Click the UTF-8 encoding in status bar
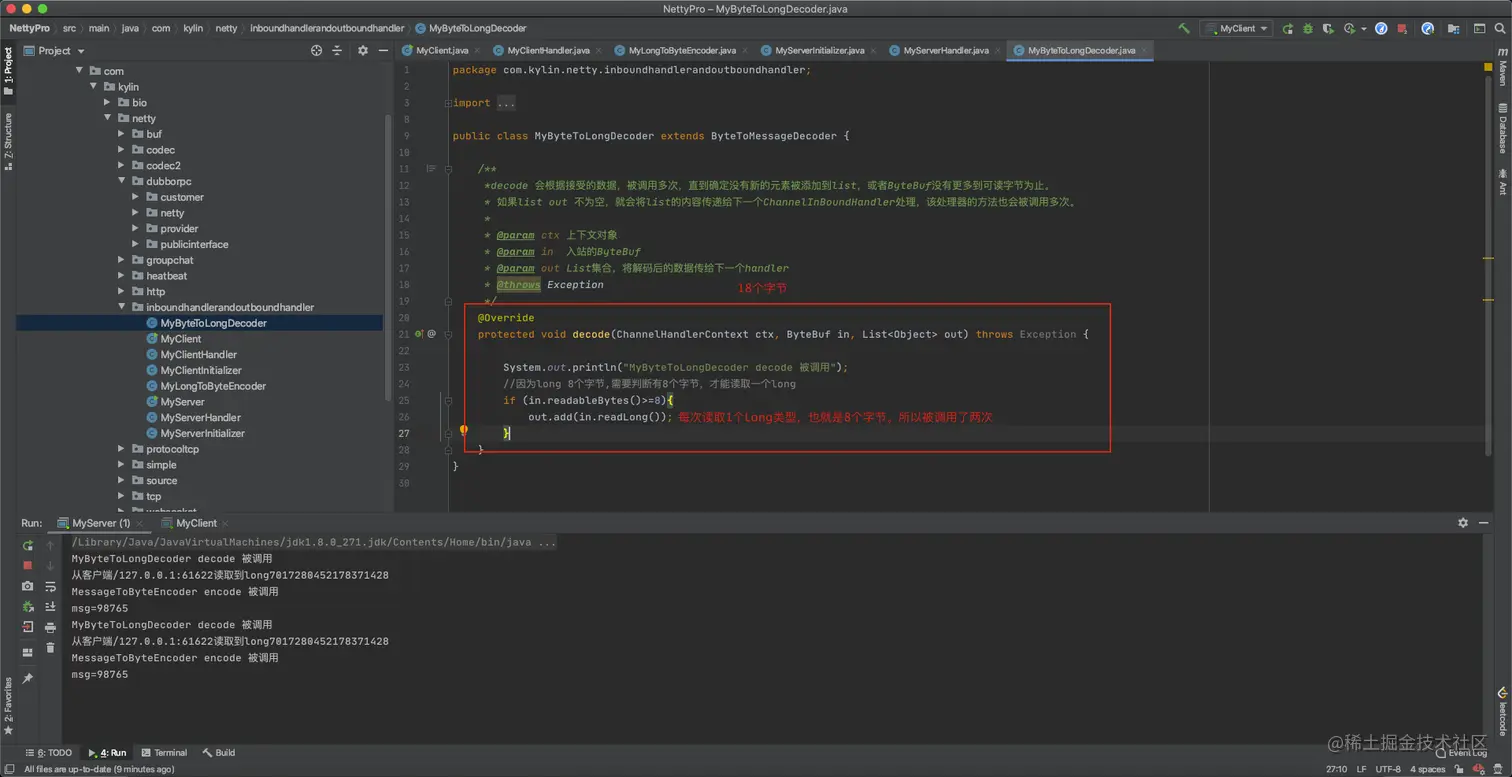 tap(1388, 769)
